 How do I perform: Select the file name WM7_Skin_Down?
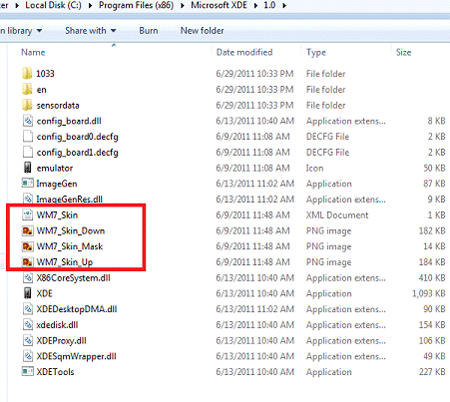click(x=71, y=231)
